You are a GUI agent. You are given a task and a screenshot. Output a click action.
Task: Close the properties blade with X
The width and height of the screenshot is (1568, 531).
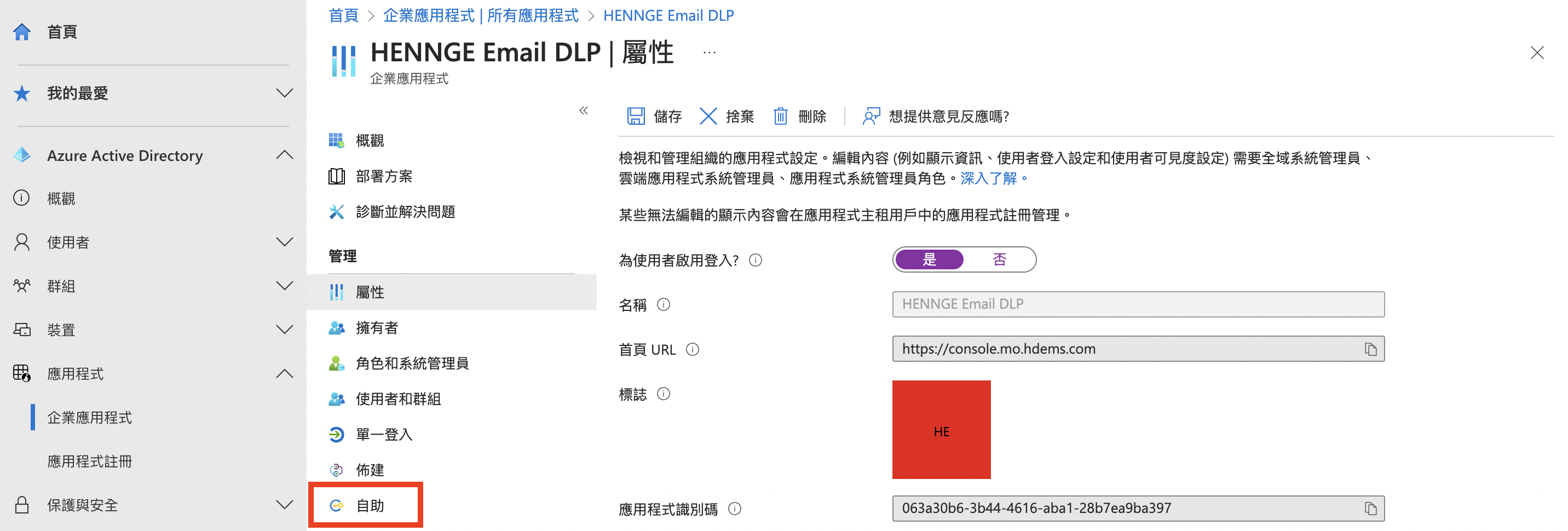[1537, 53]
